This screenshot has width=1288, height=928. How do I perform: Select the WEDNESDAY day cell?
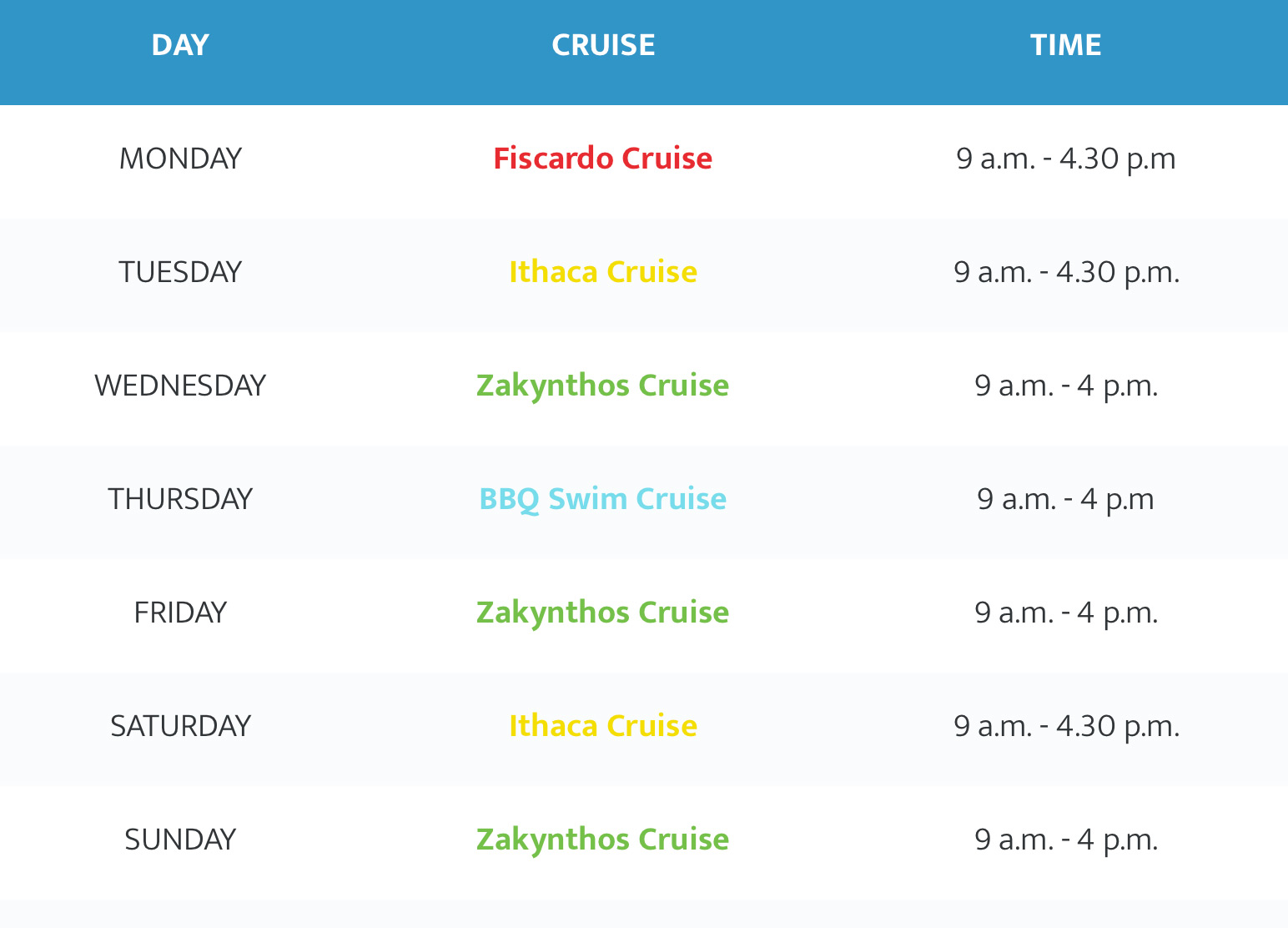pyautogui.click(x=180, y=386)
